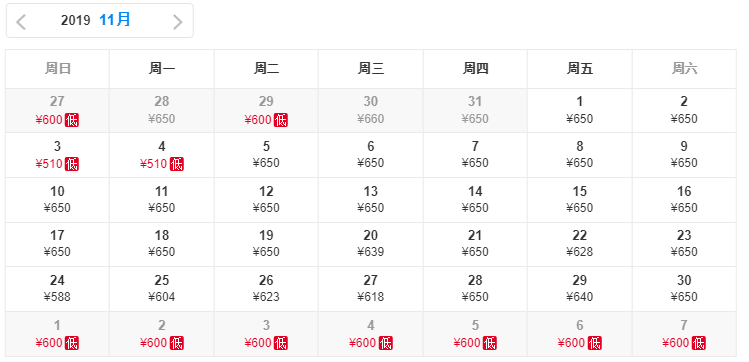The height and width of the screenshot is (362, 749).
Task: Click the 低 badge on December 1
Action: pyautogui.click(x=72, y=343)
